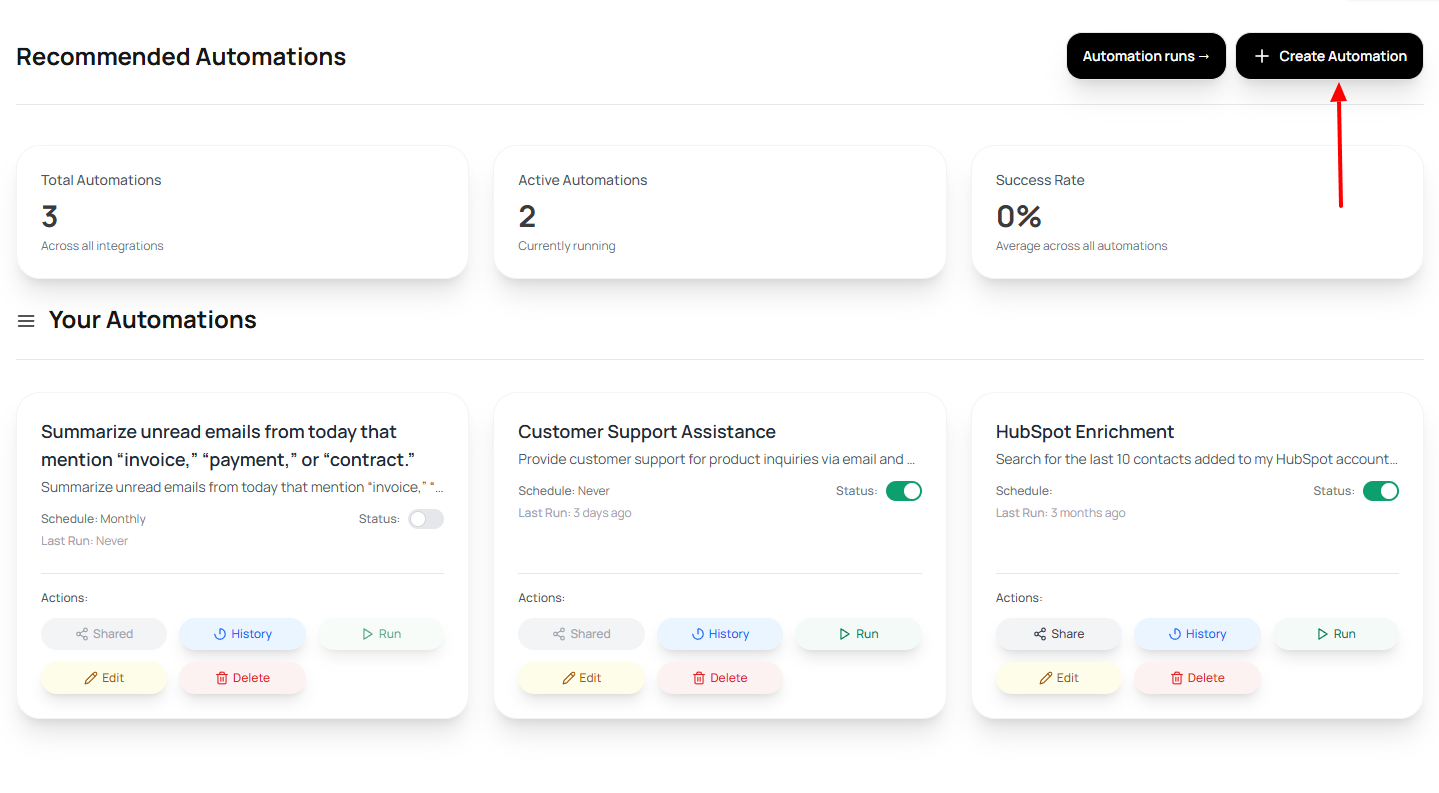
Task: Click the pencil icon on Summarize emails Edit
Action: click(x=91, y=678)
